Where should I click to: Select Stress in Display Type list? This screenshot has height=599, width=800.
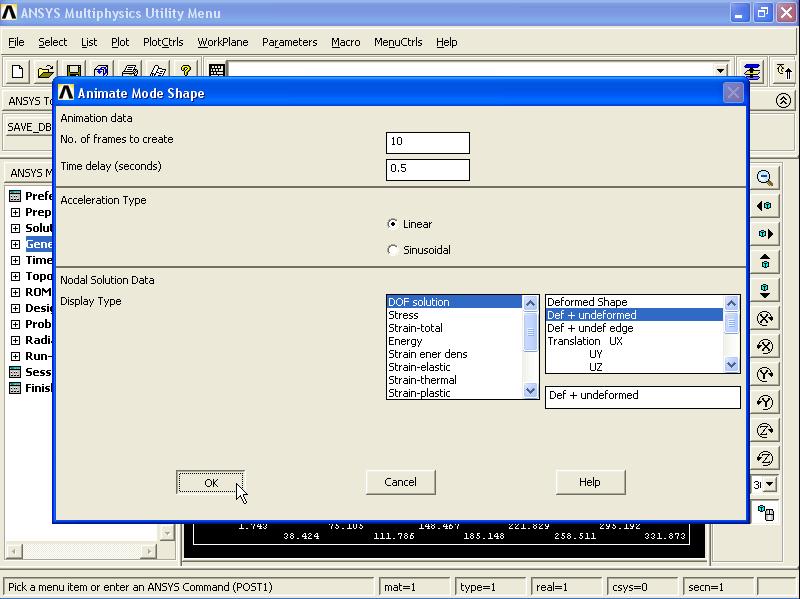(455, 315)
